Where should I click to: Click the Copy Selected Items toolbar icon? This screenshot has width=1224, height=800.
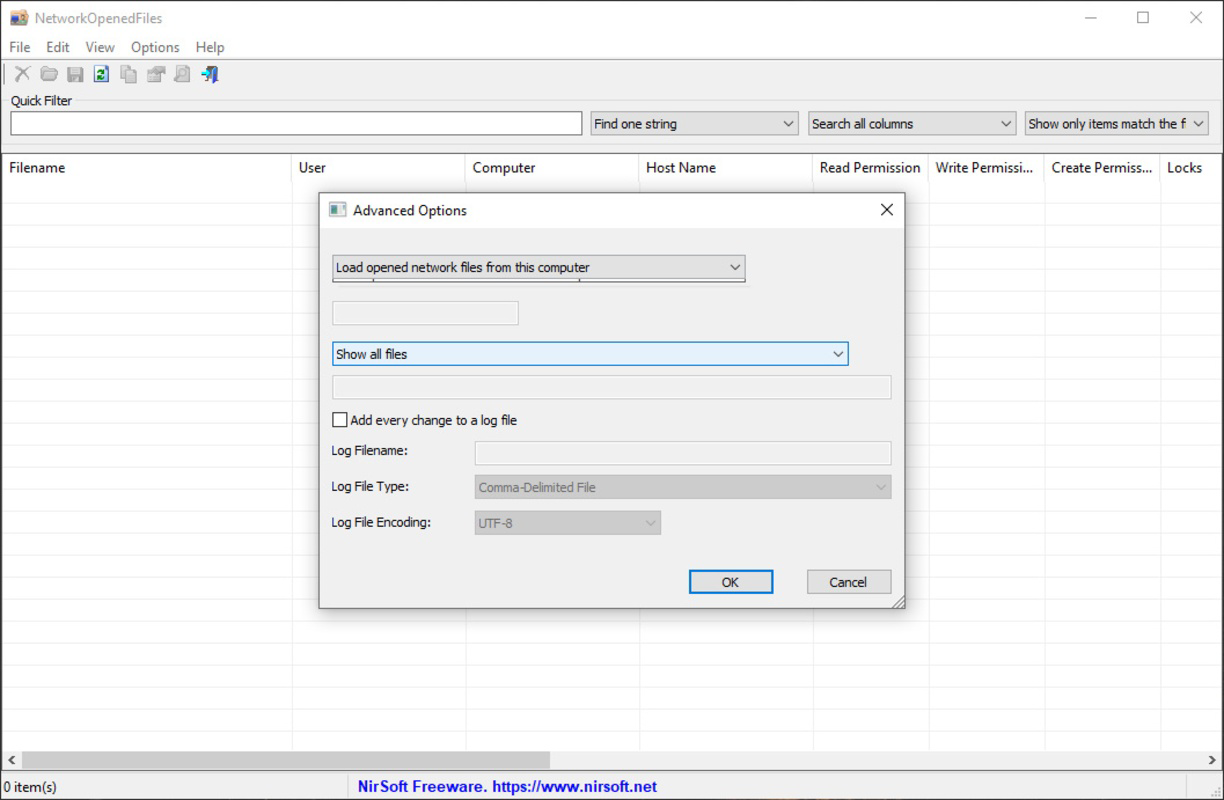[128, 74]
